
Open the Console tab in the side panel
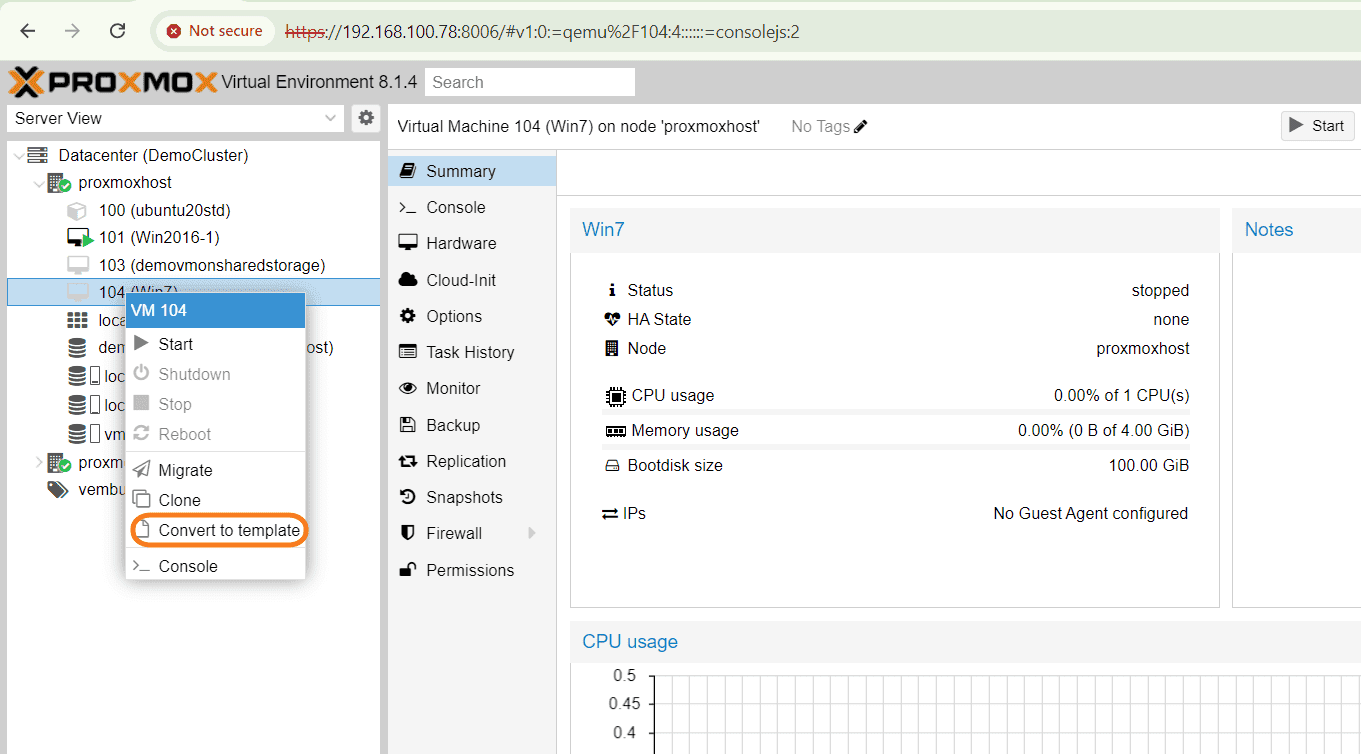pos(472,207)
